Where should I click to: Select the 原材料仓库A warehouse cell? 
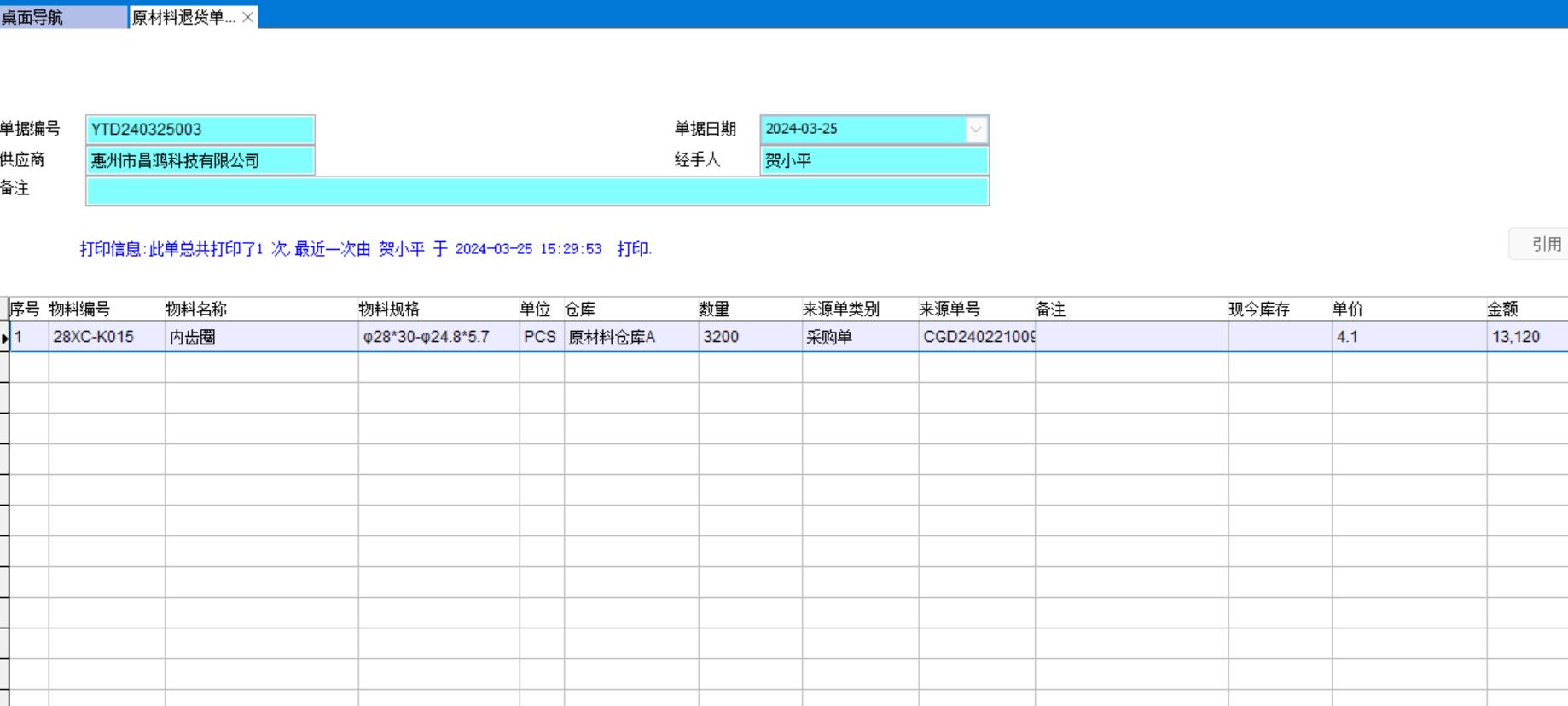[x=630, y=337]
